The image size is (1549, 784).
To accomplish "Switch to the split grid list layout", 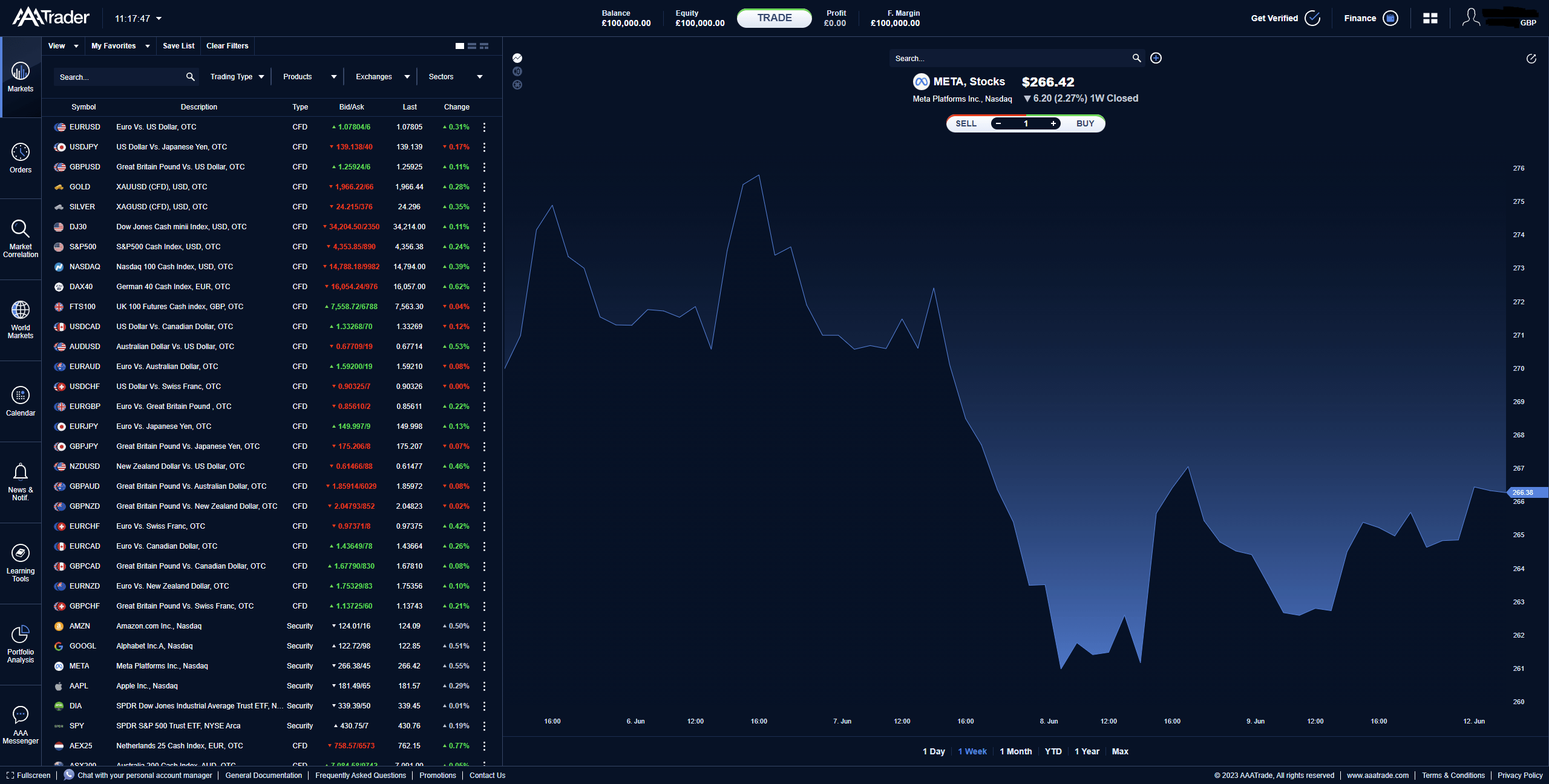I will coord(484,46).
